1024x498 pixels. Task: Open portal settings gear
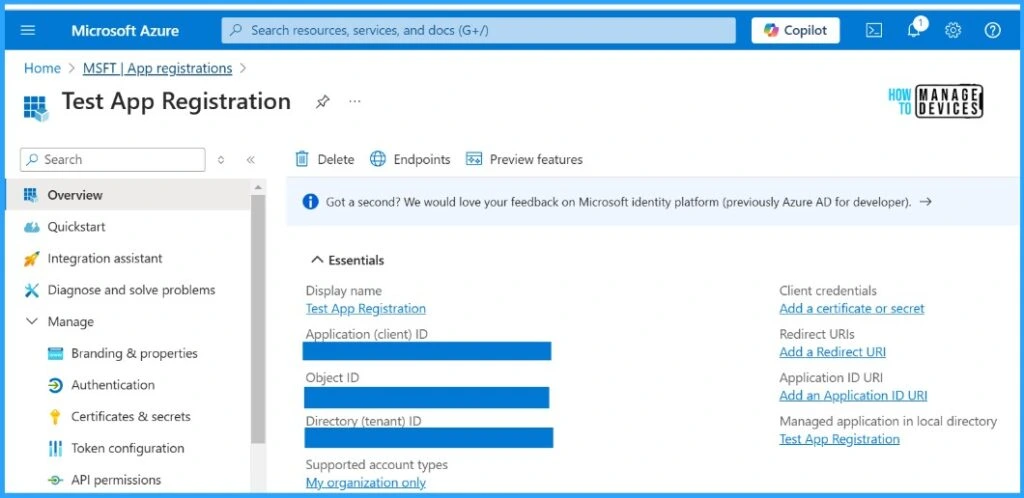(x=953, y=31)
